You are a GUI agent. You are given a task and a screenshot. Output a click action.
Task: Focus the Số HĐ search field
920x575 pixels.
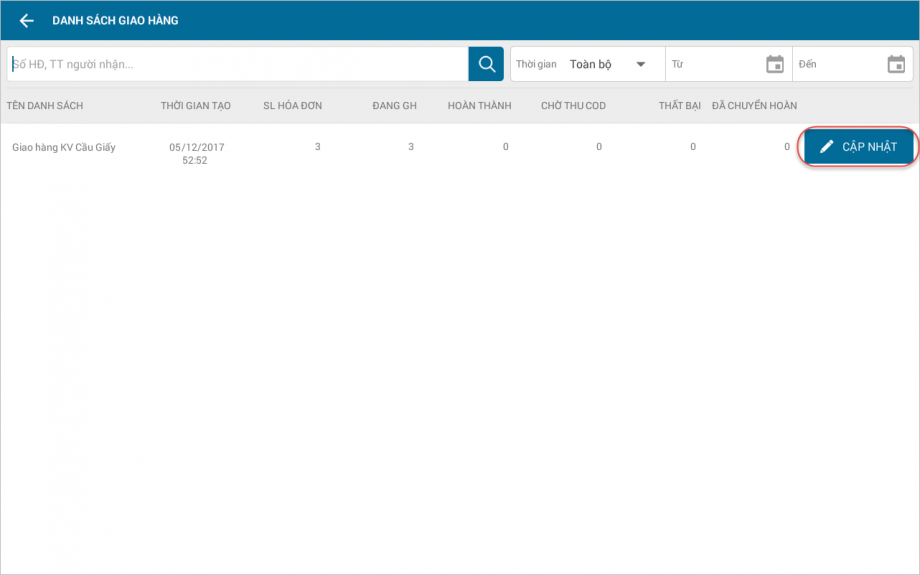[238, 64]
